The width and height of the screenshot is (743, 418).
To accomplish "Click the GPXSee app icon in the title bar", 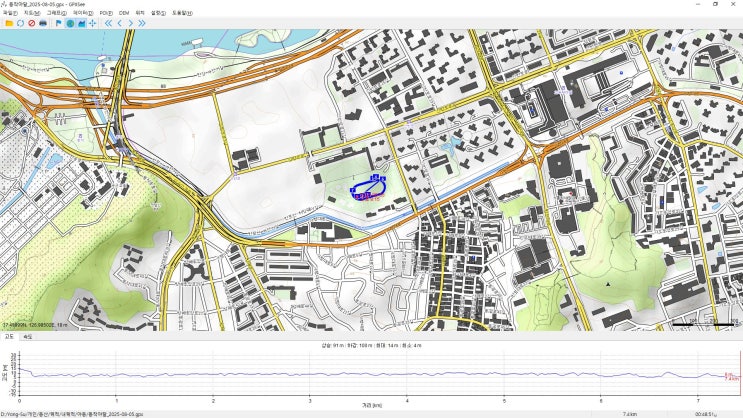I will (x=4, y=4).
